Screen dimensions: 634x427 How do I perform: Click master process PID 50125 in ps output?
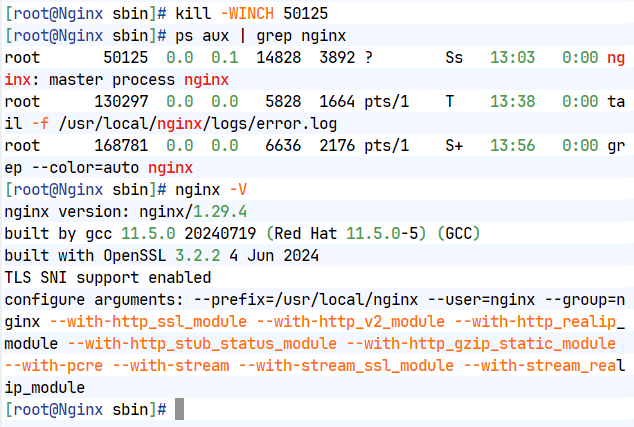click(x=126, y=57)
